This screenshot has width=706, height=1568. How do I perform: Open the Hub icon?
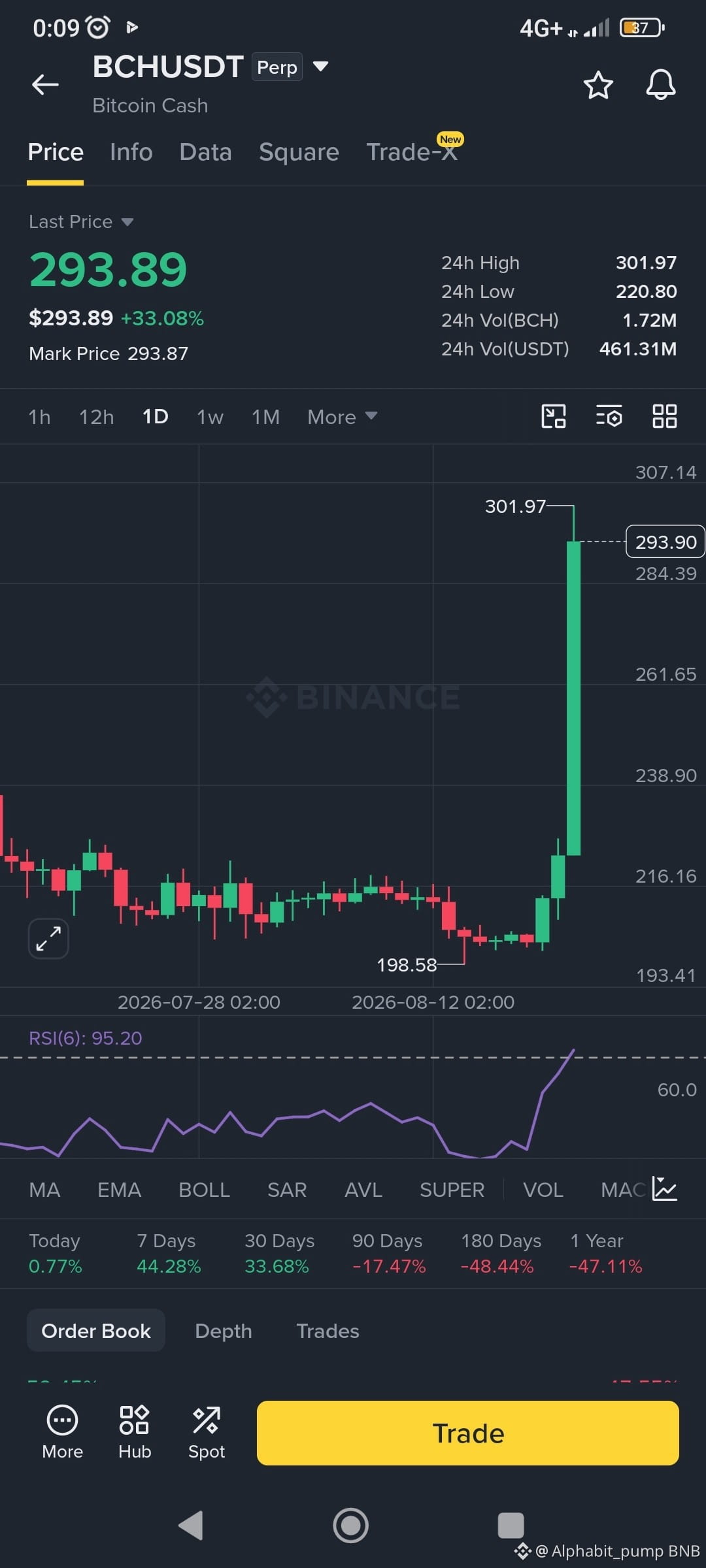(135, 1431)
